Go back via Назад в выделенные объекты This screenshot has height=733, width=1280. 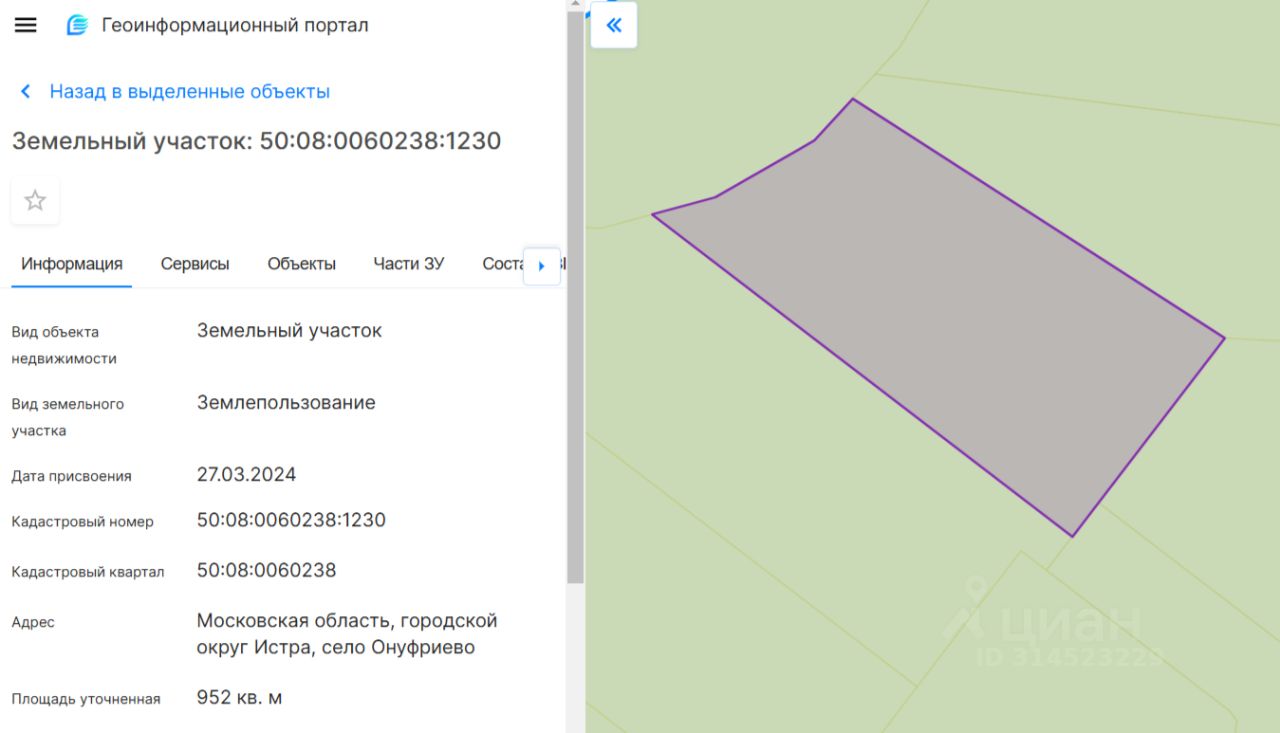190,92
